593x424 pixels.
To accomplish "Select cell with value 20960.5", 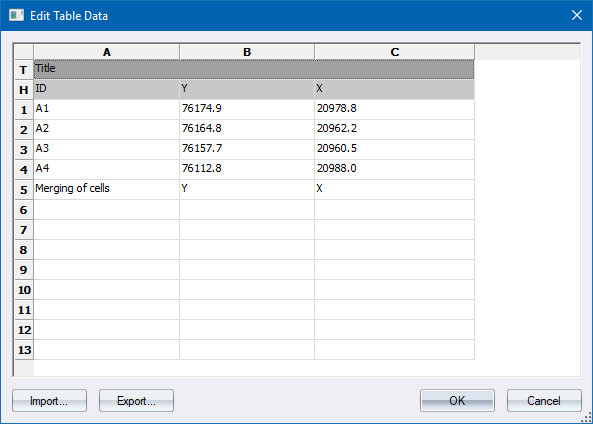I will (394, 150).
